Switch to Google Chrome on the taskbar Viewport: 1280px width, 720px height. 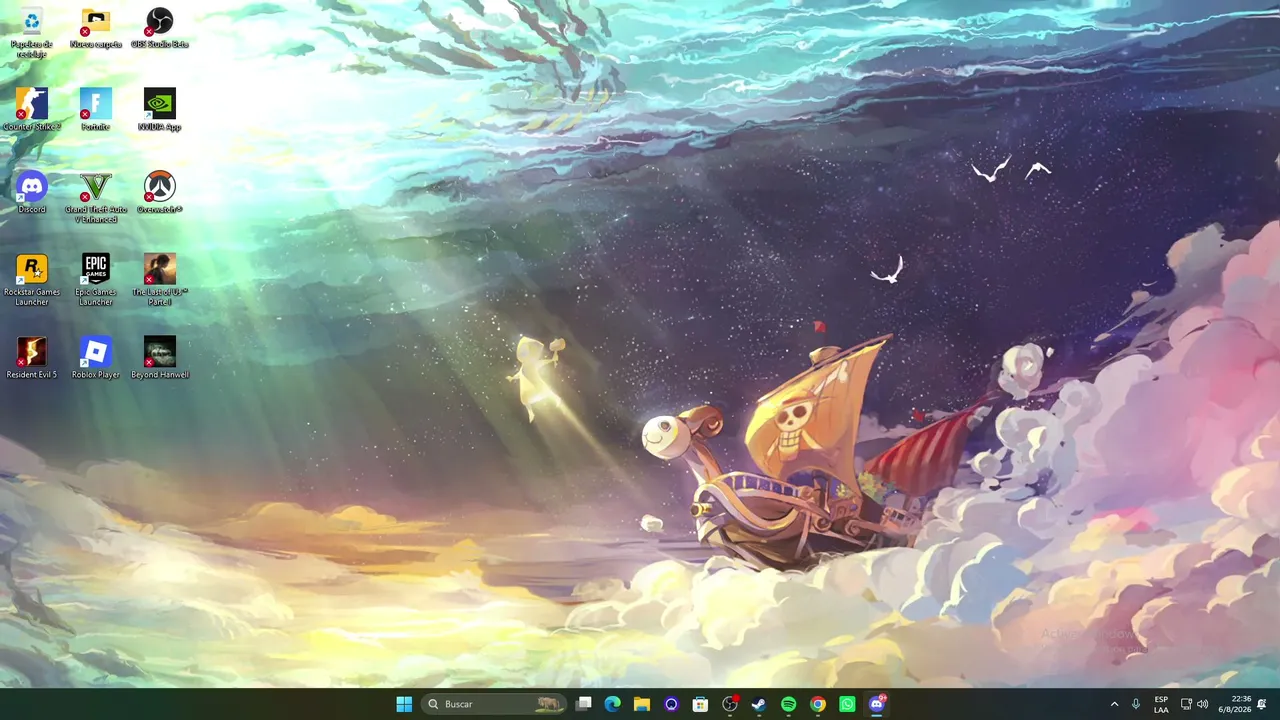(818, 704)
